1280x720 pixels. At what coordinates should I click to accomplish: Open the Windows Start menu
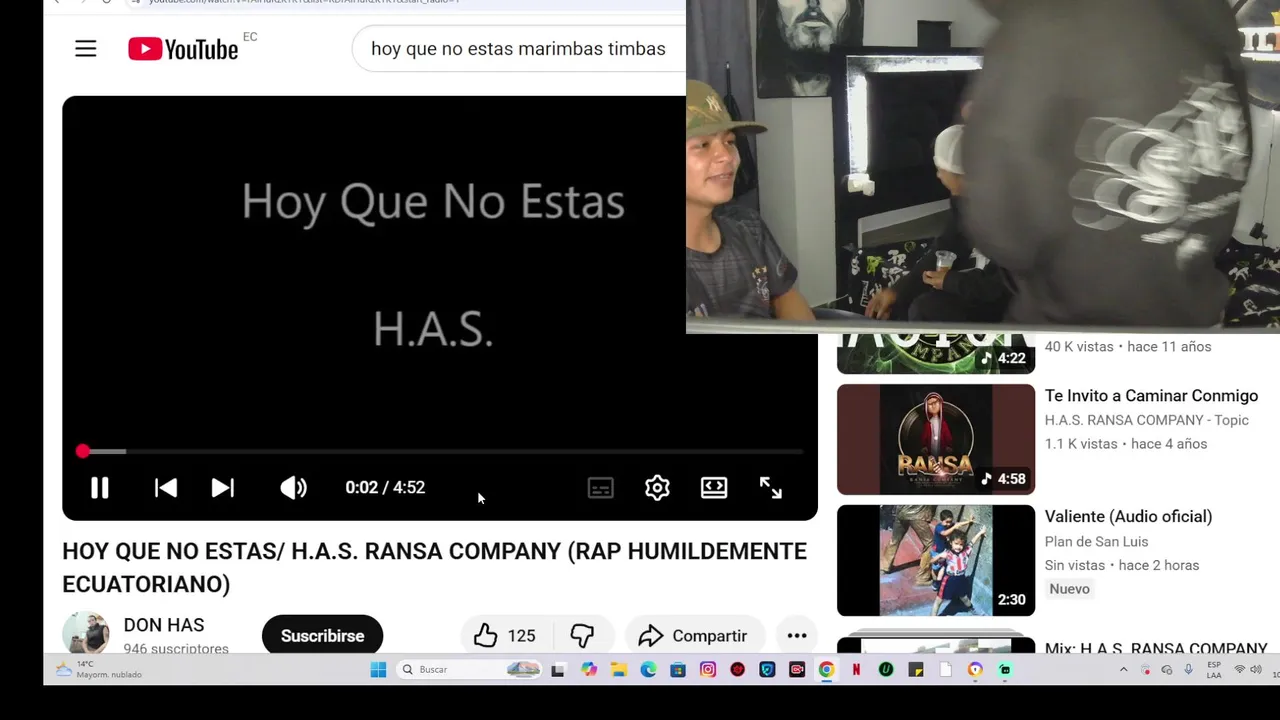pos(378,670)
